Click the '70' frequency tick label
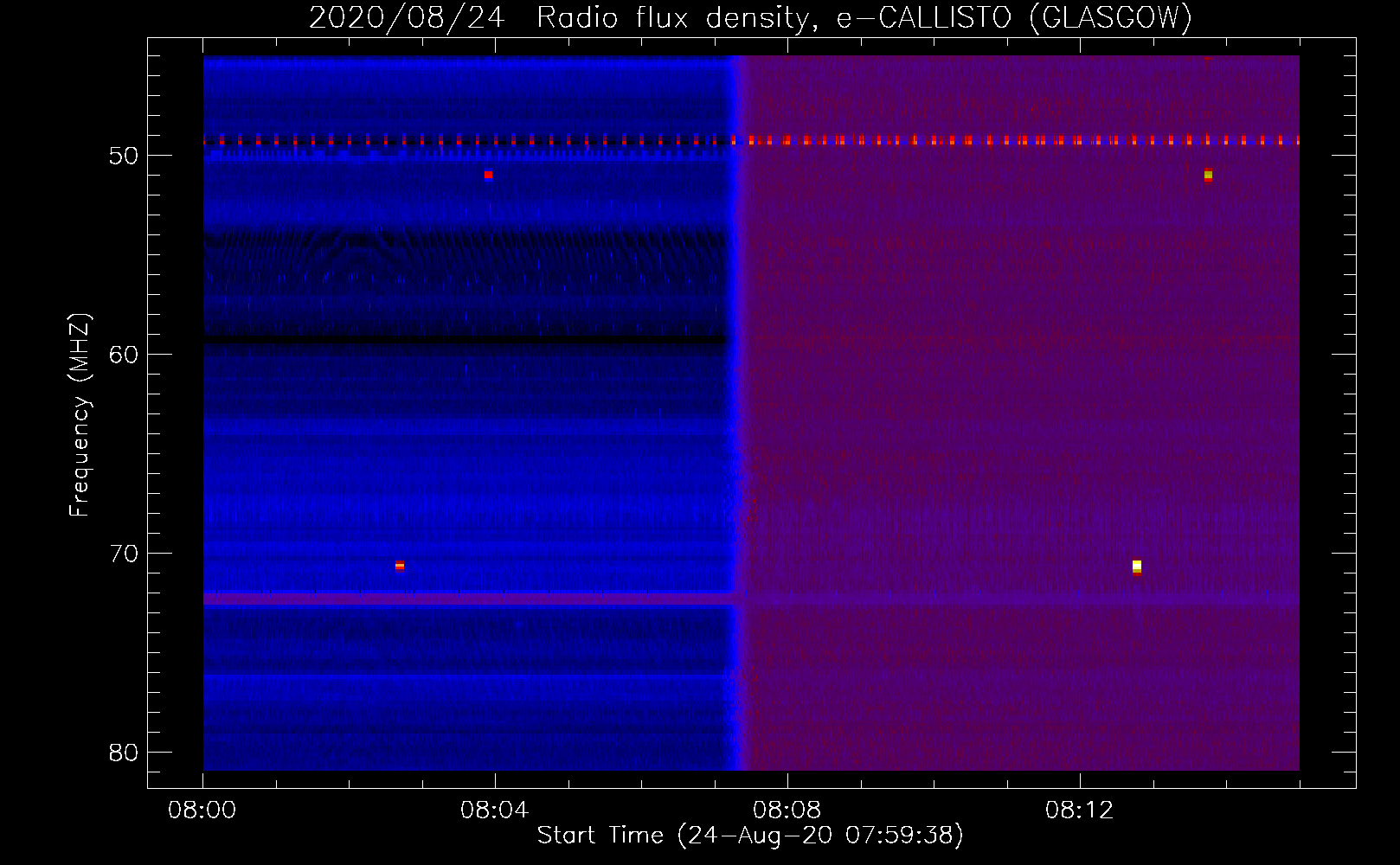Image resolution: width=1400 pixels, height=865 pixels. click(124, 554)
